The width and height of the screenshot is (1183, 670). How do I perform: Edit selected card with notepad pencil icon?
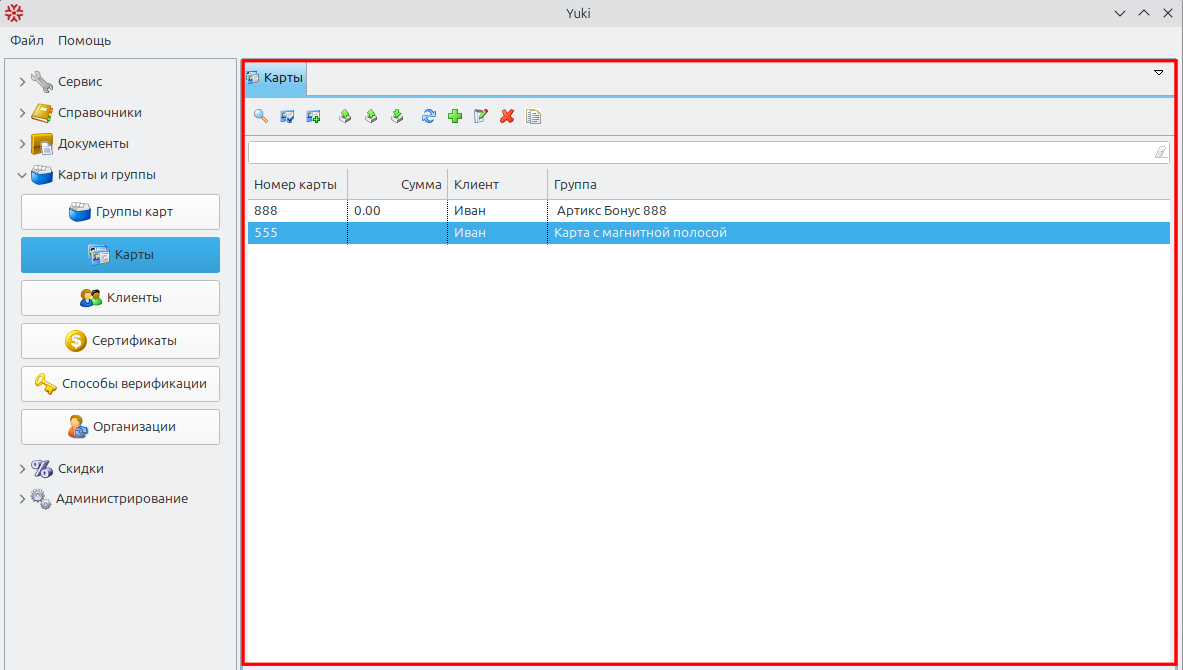point(481,116)
